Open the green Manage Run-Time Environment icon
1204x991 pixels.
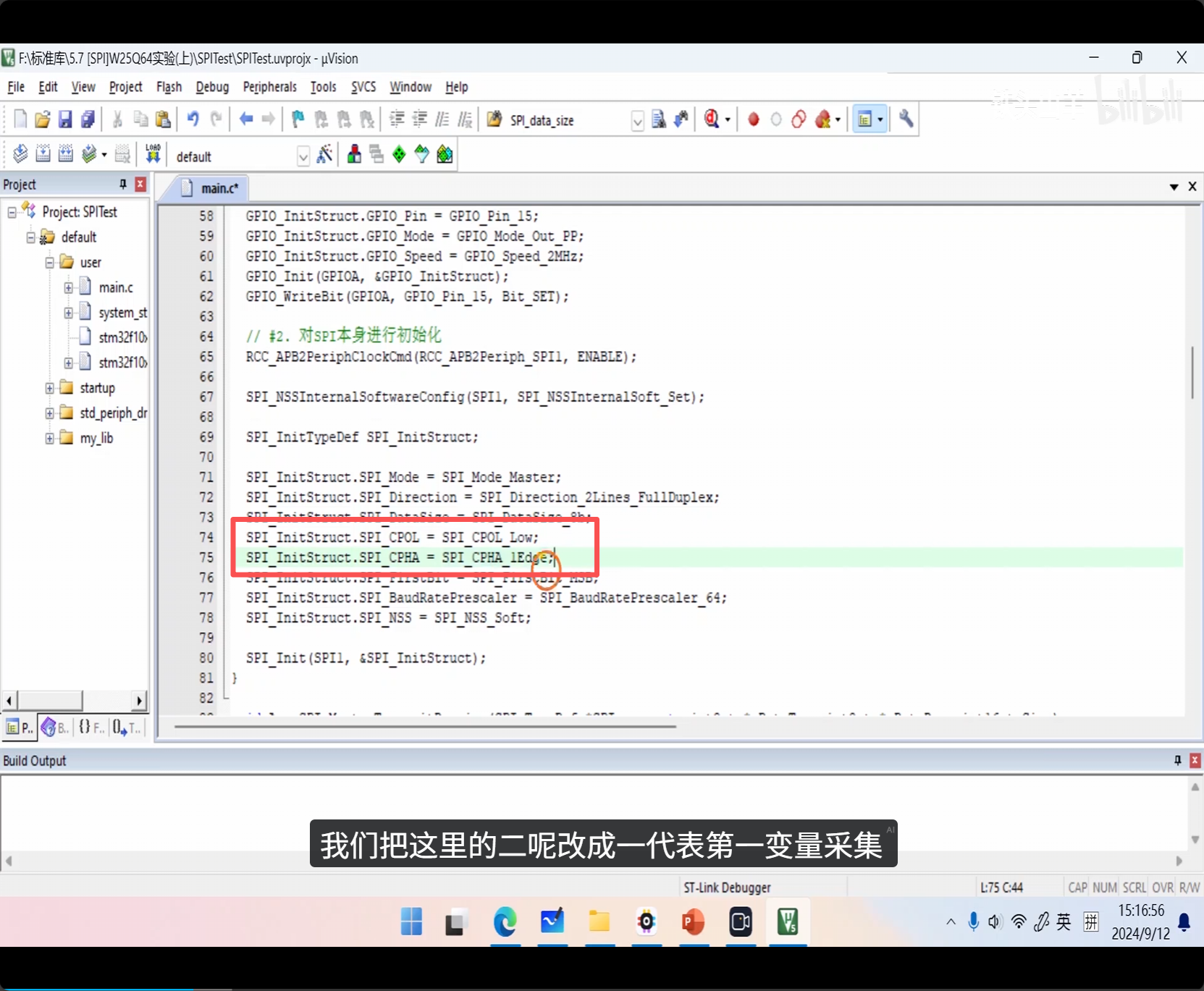point(399,153)
